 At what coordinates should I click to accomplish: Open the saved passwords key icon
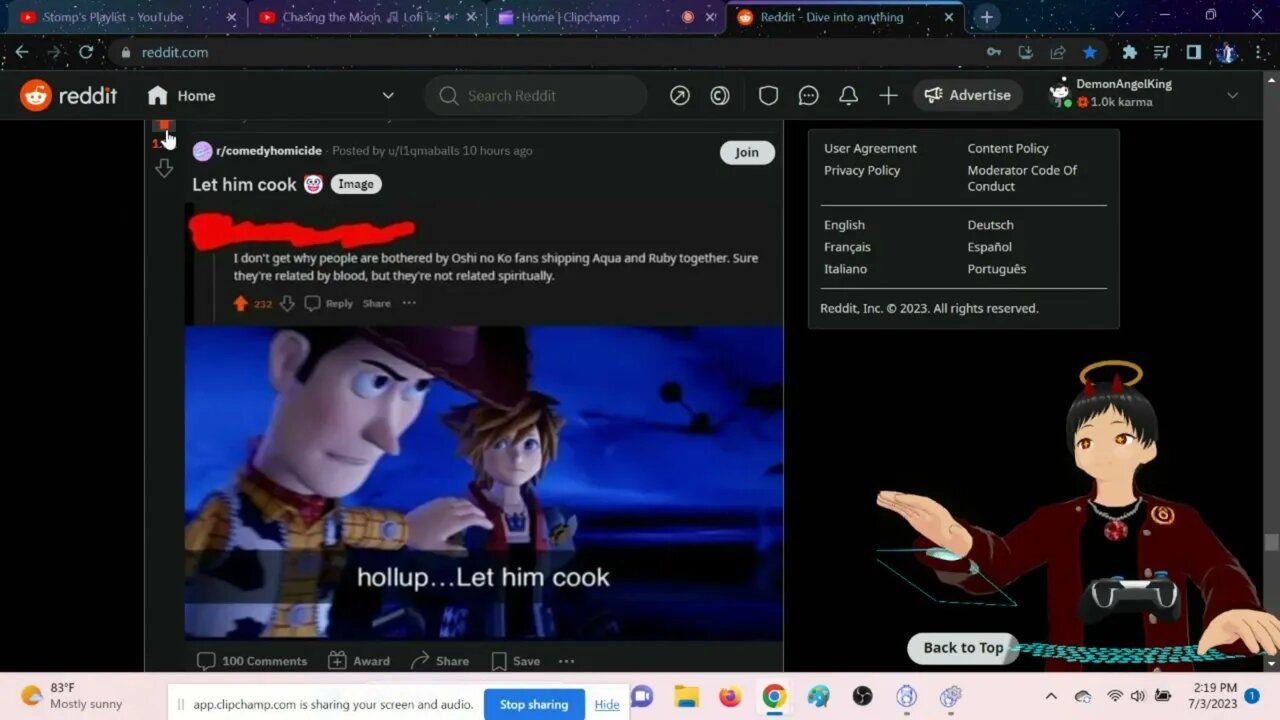tap(993, 52)
